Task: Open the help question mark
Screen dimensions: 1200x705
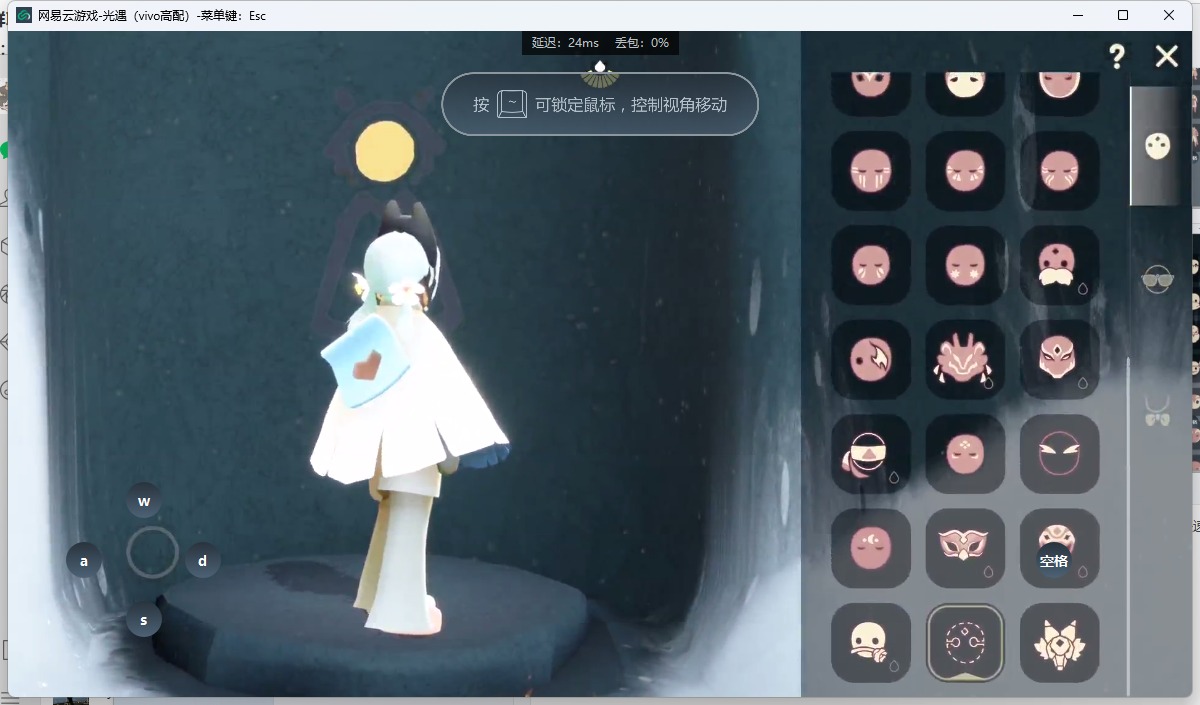Action: [x=1117, y=57]
